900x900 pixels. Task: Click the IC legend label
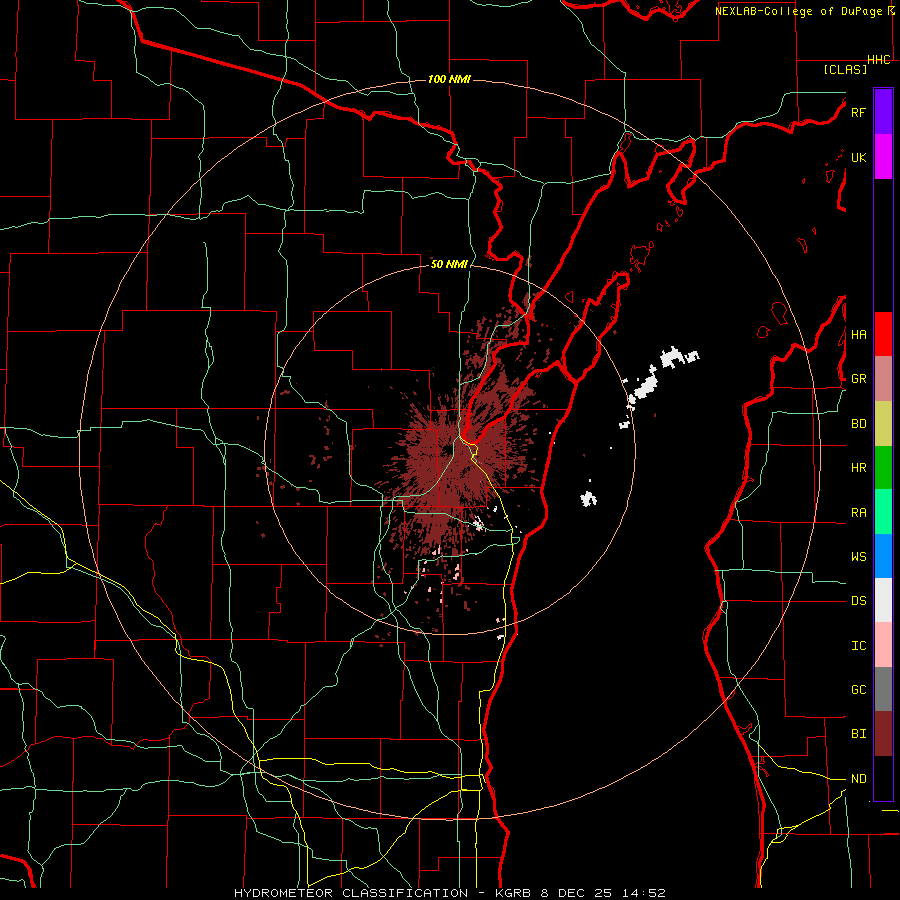coord(858,646)
